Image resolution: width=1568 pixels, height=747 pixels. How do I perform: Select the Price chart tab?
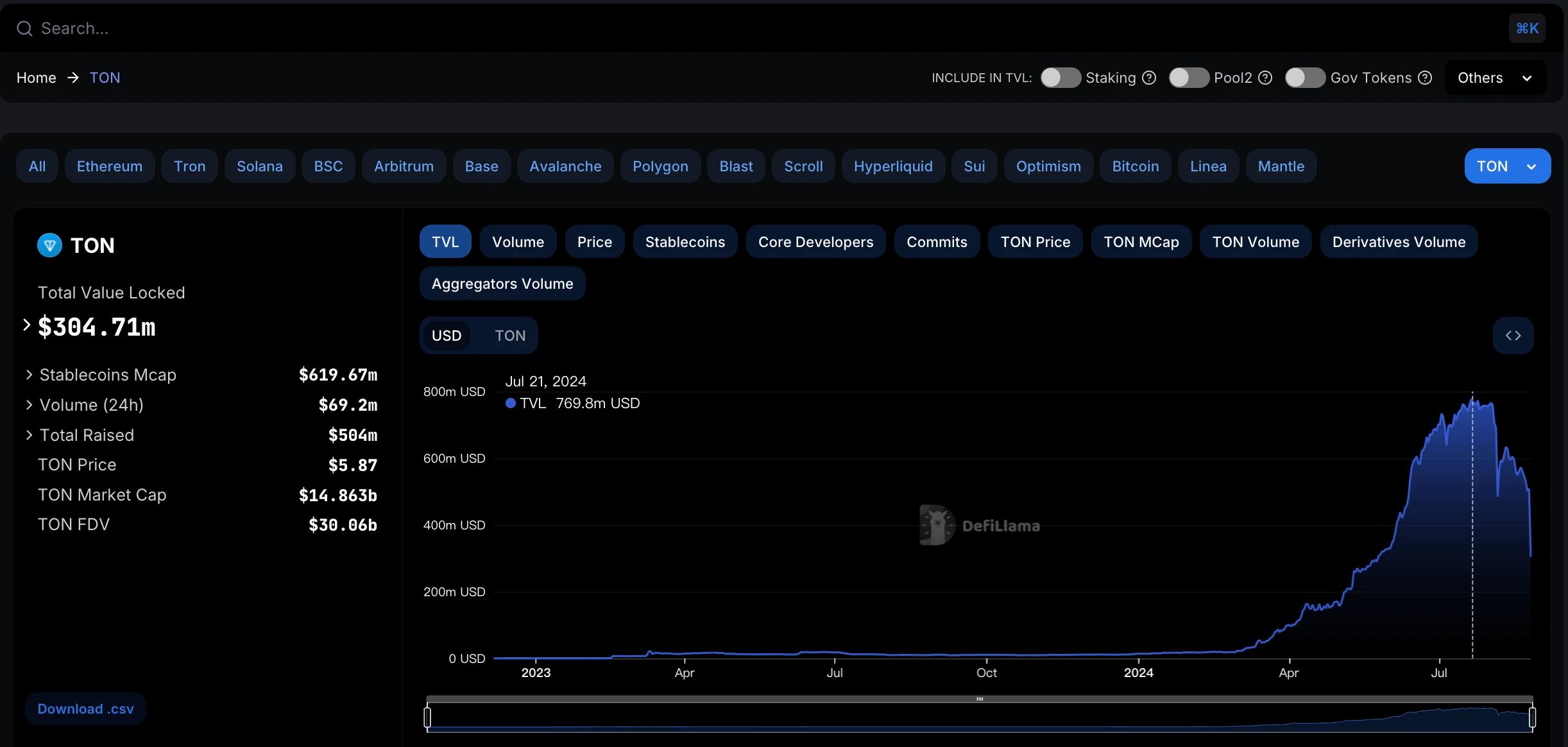click(x=595, y=241)
